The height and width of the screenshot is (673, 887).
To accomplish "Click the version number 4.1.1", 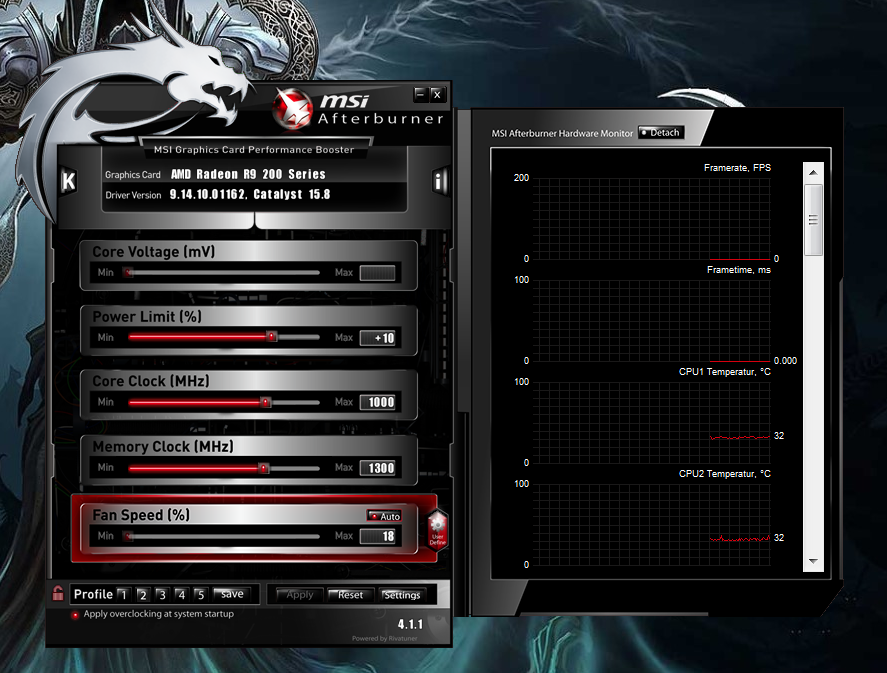I will click(410, 624).
